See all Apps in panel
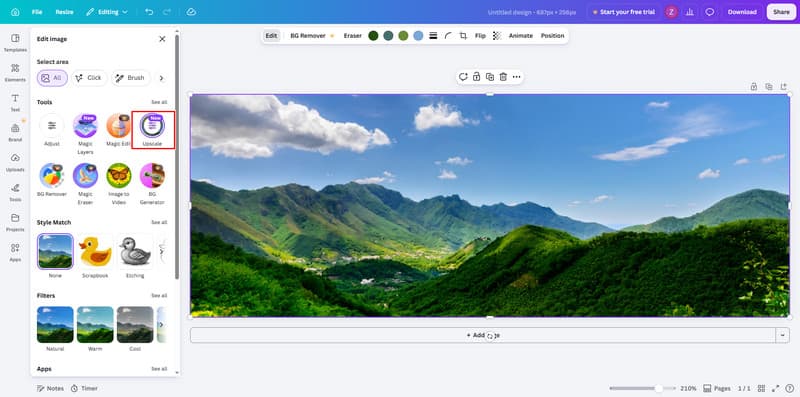This screenshot has width=800, height=397. 159,368
